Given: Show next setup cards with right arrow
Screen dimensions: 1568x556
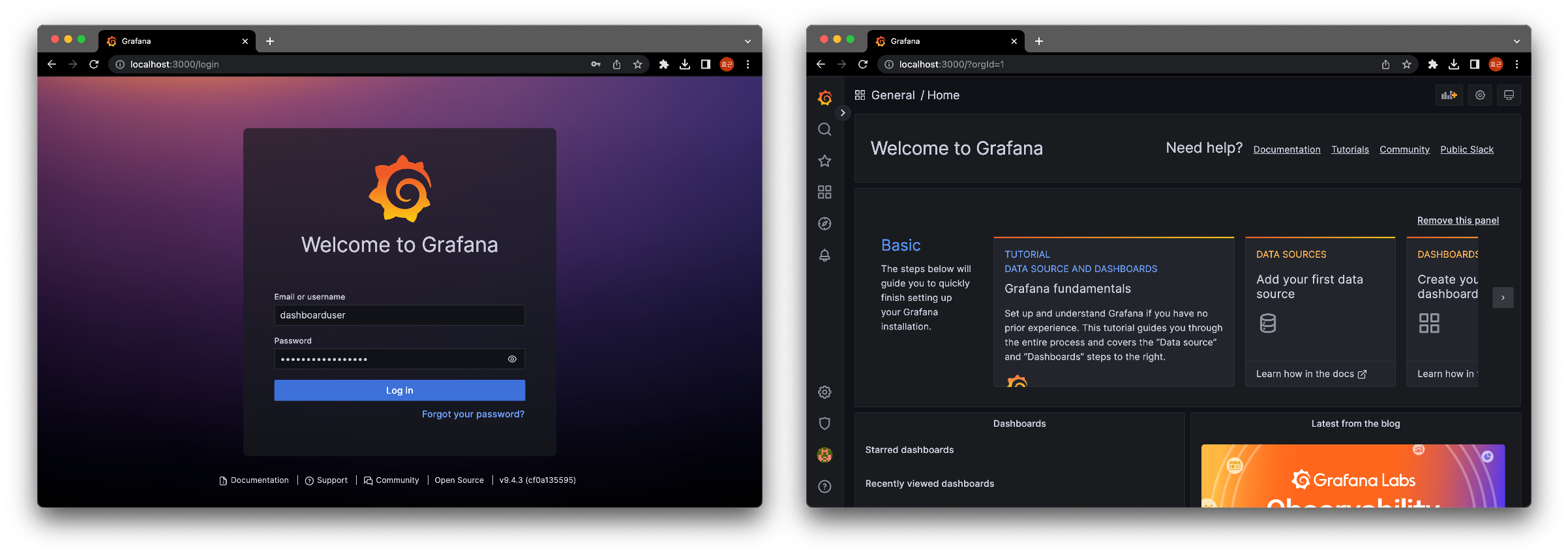Looking at the screenshot, I should [1503, 298].
